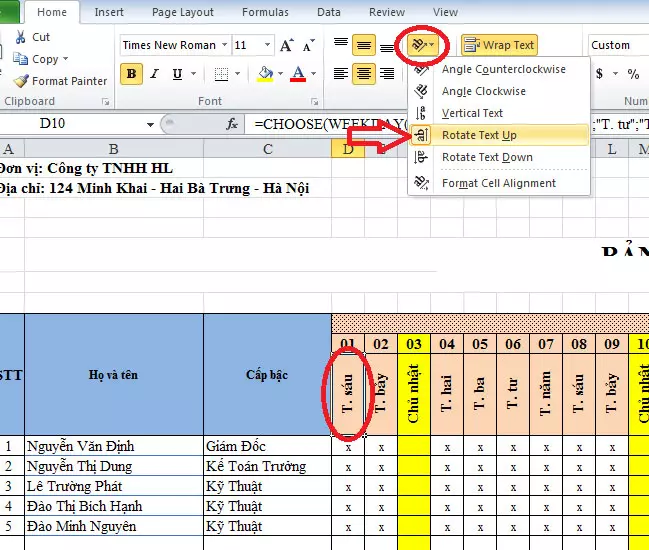Image resolution: width=649 pixels, height=550 pixels.
Task: Select Rotate Text Down
Action: coord(499,157)
